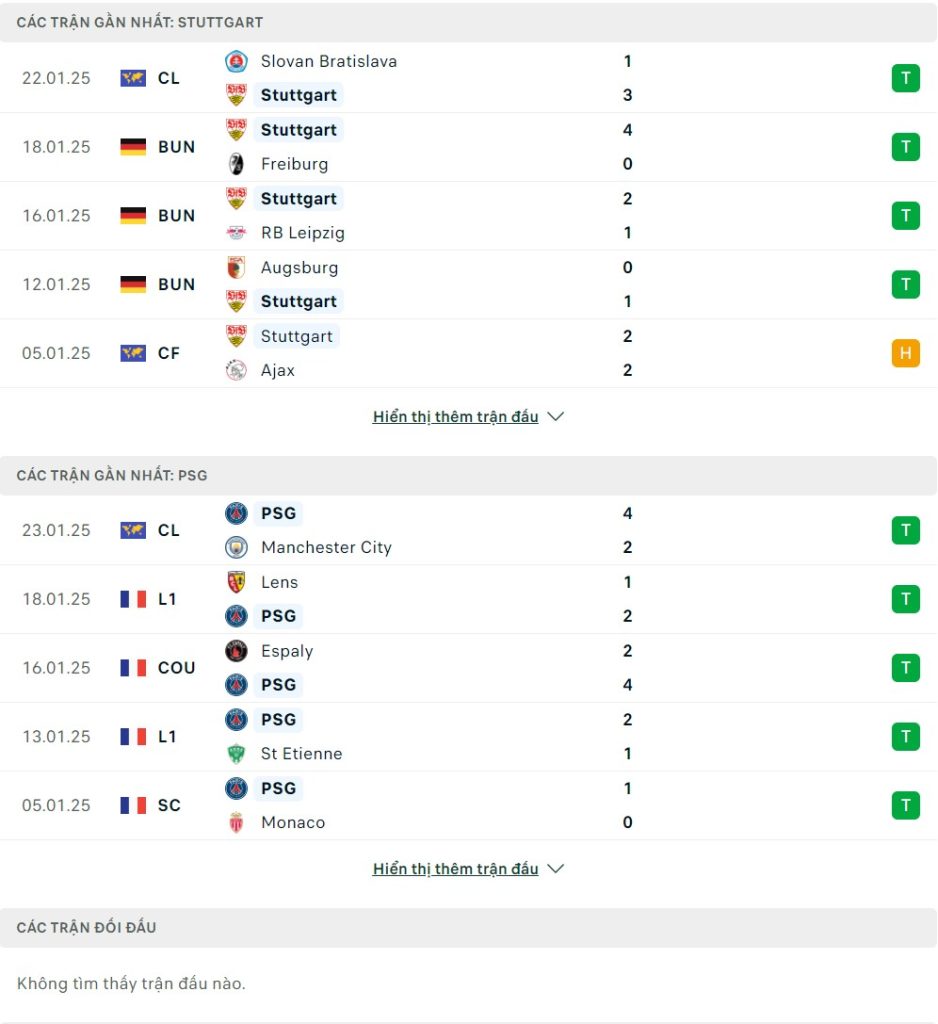
Task: Click the St Etienne green logo
Action: (x=236, y=754)
